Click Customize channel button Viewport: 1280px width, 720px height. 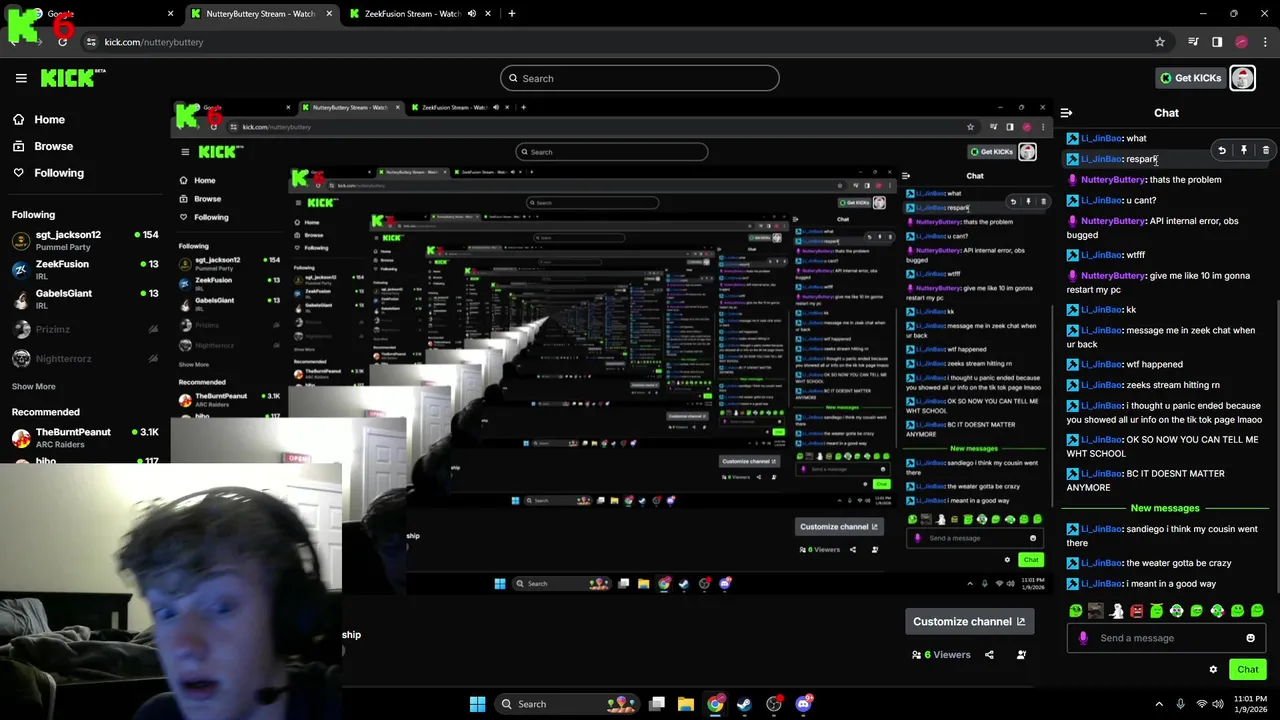(969, 621)
